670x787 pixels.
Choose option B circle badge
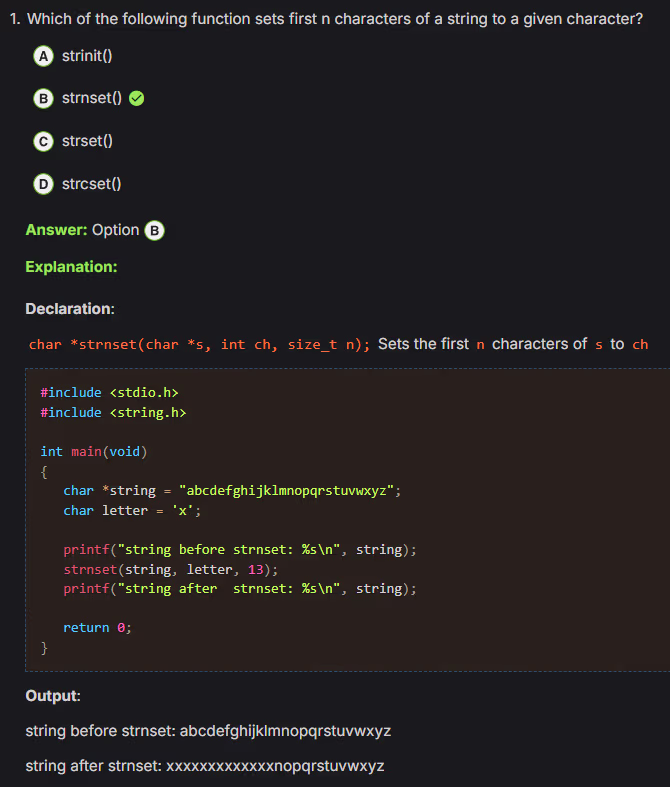43,98
